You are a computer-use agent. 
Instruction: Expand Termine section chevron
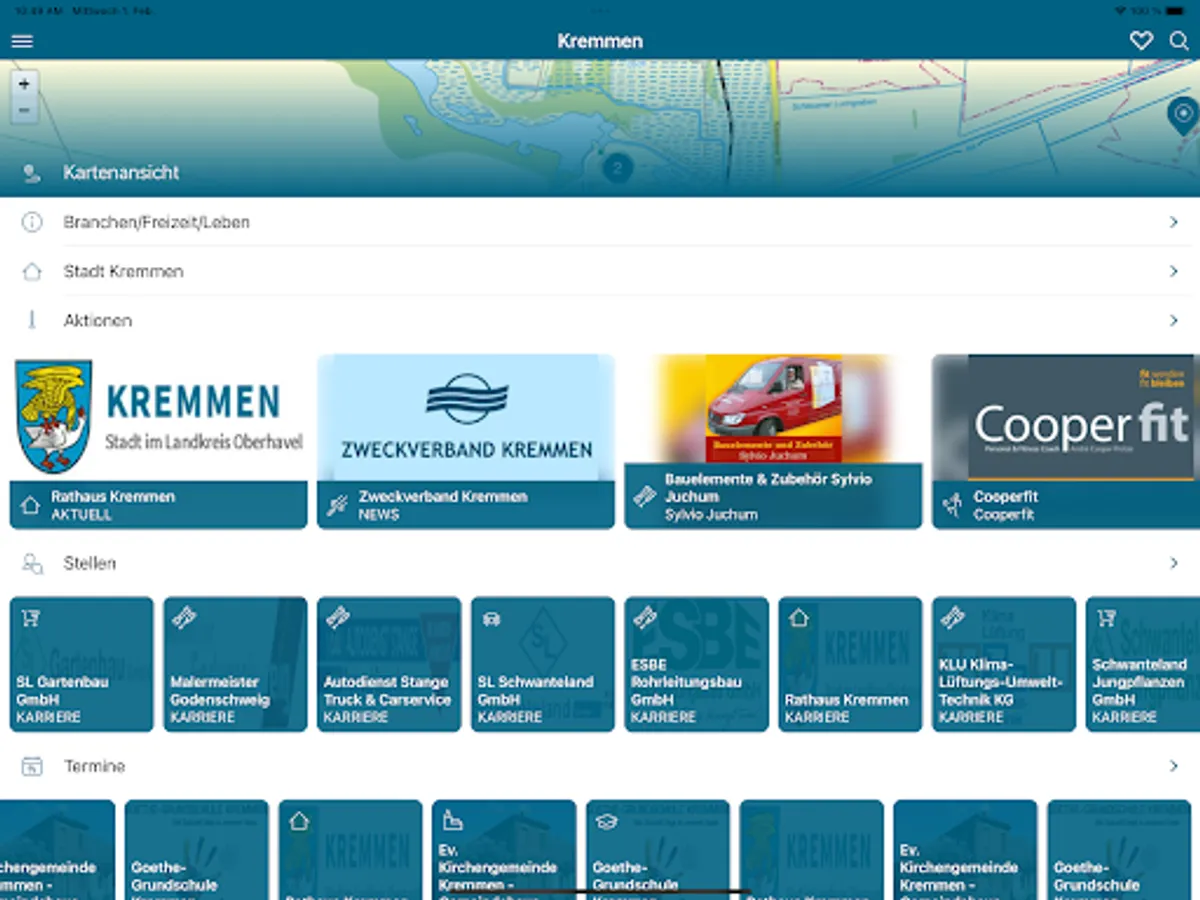[x=1174, y=767]
